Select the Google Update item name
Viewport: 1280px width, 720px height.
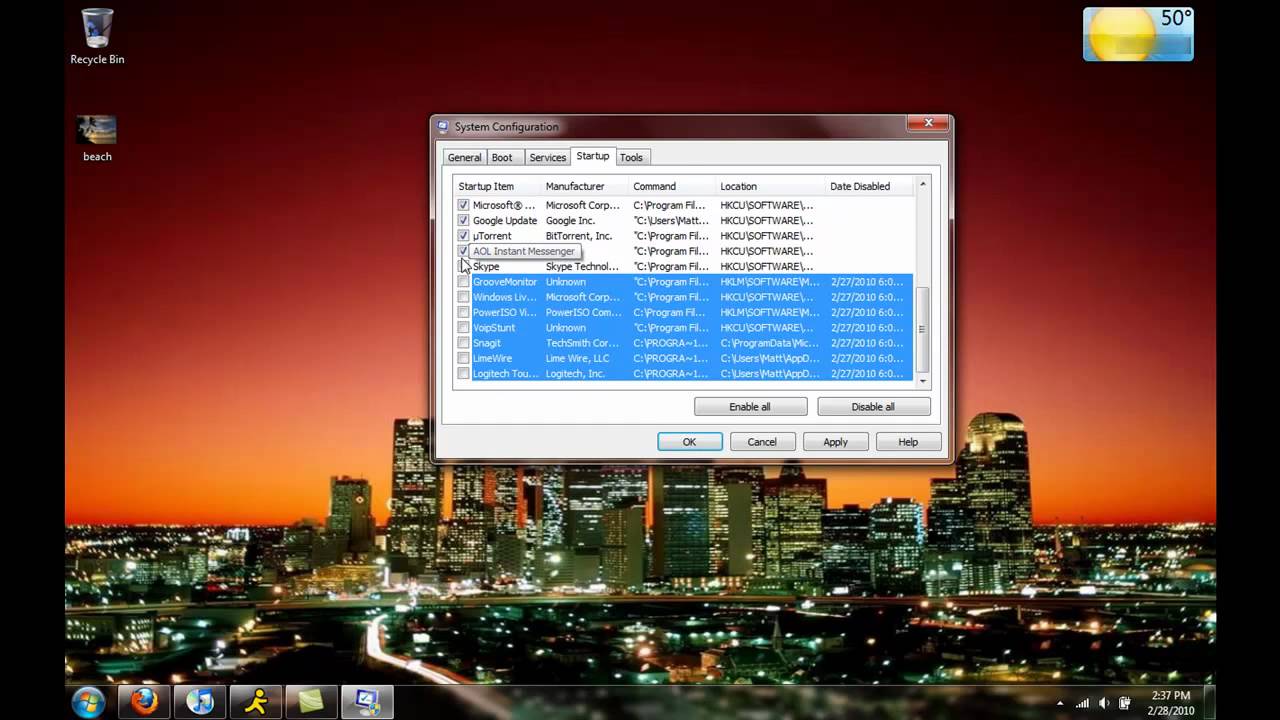505,220
